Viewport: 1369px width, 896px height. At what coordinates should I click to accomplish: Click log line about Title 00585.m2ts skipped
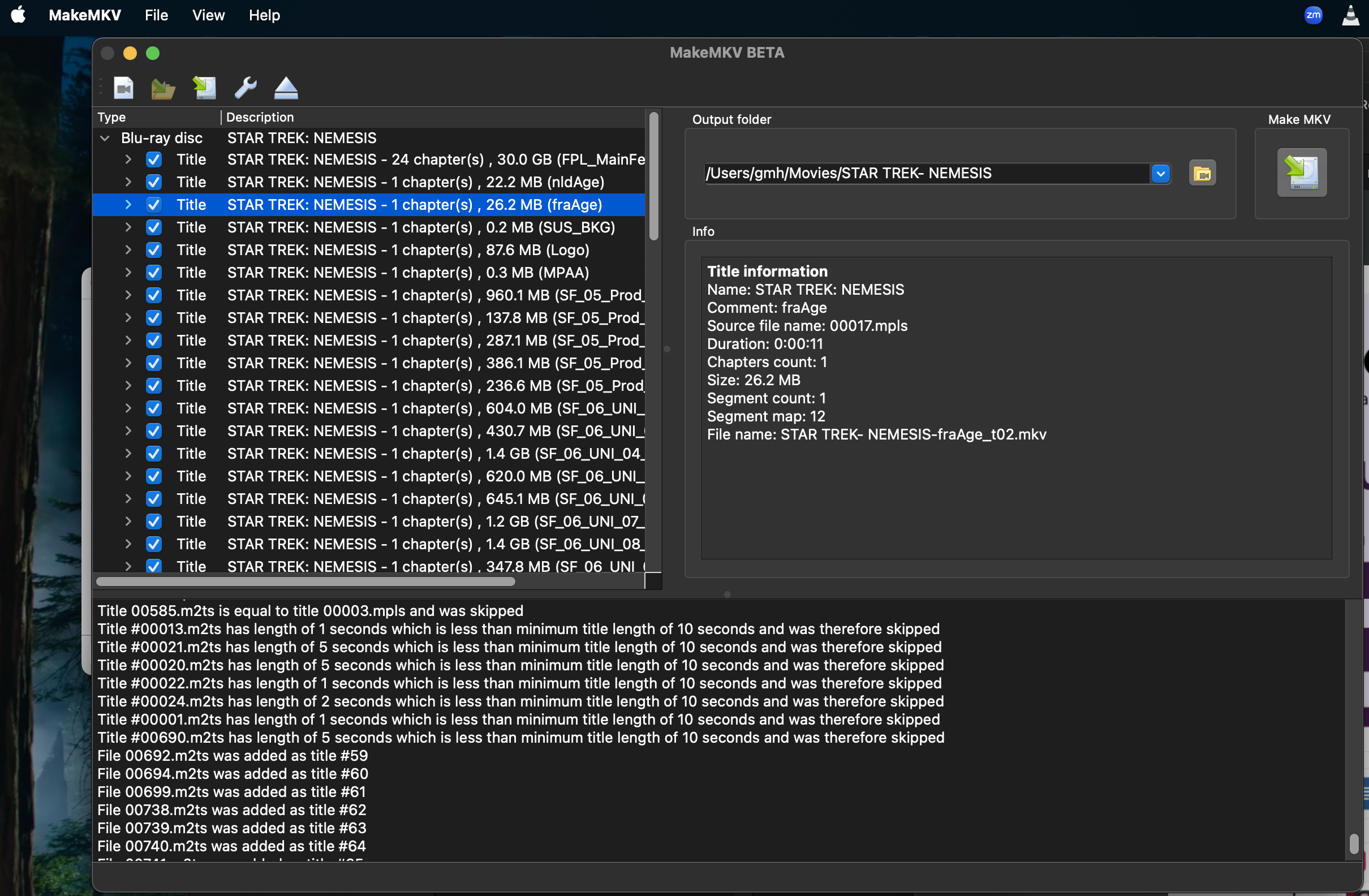[x=310, y=611]
